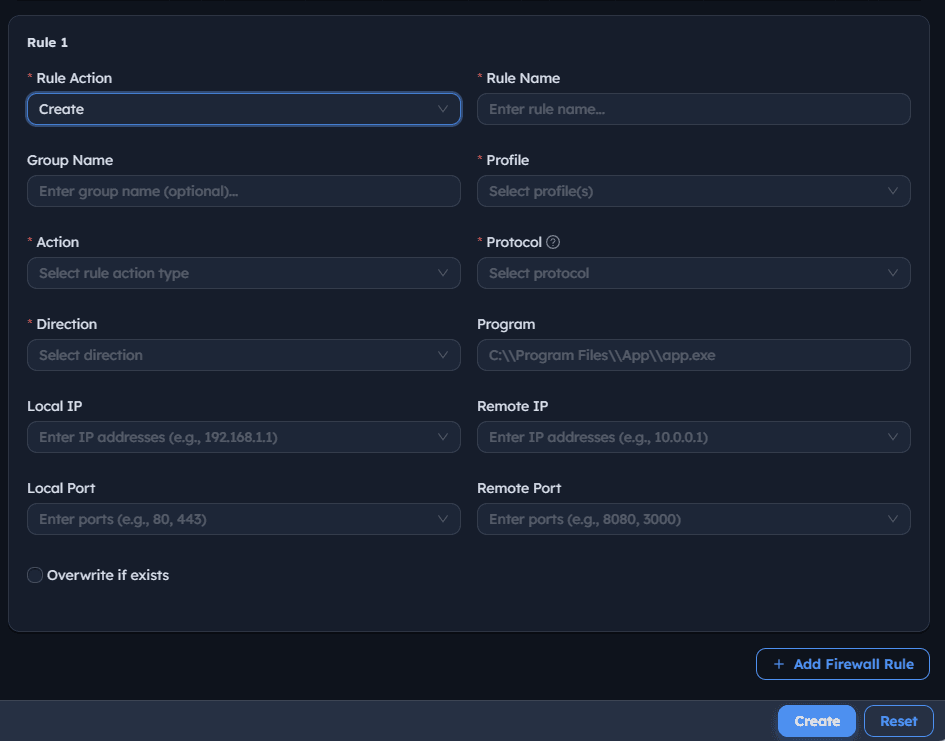Click the chevron arrow in Local IP field
945x741 pixels.
[443, 437]
